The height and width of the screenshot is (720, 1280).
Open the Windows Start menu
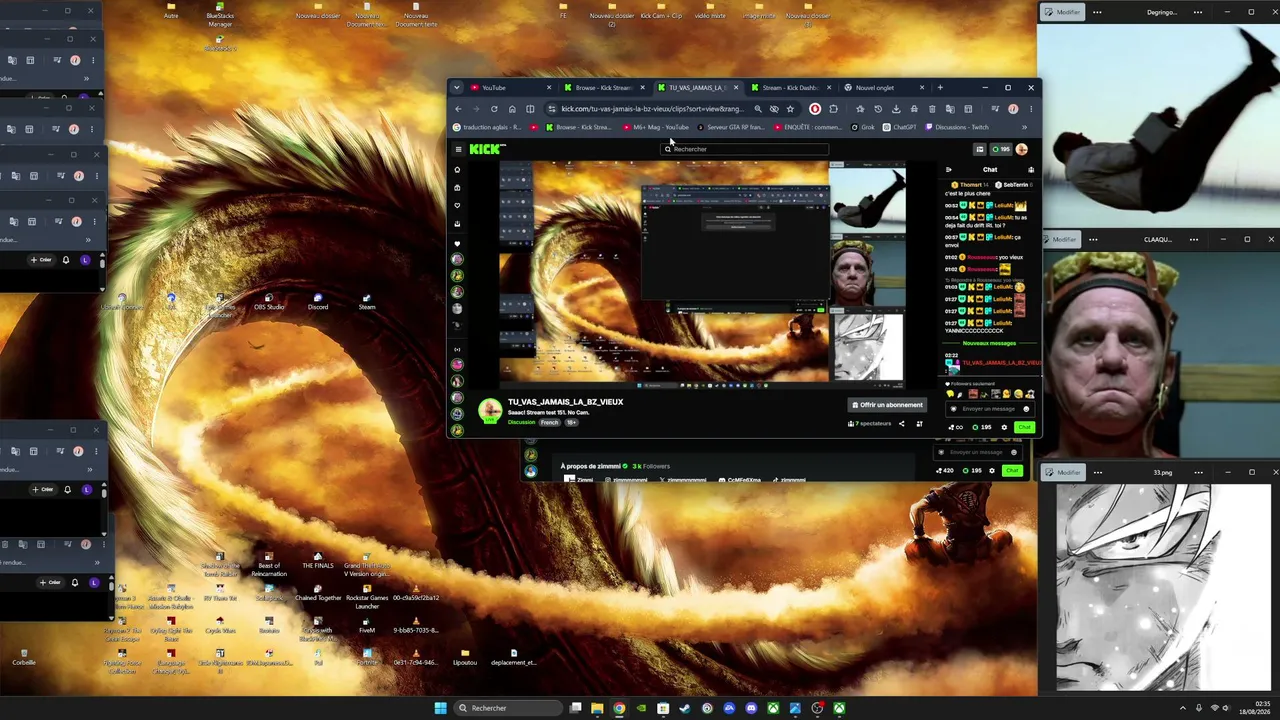pos(440,708)
